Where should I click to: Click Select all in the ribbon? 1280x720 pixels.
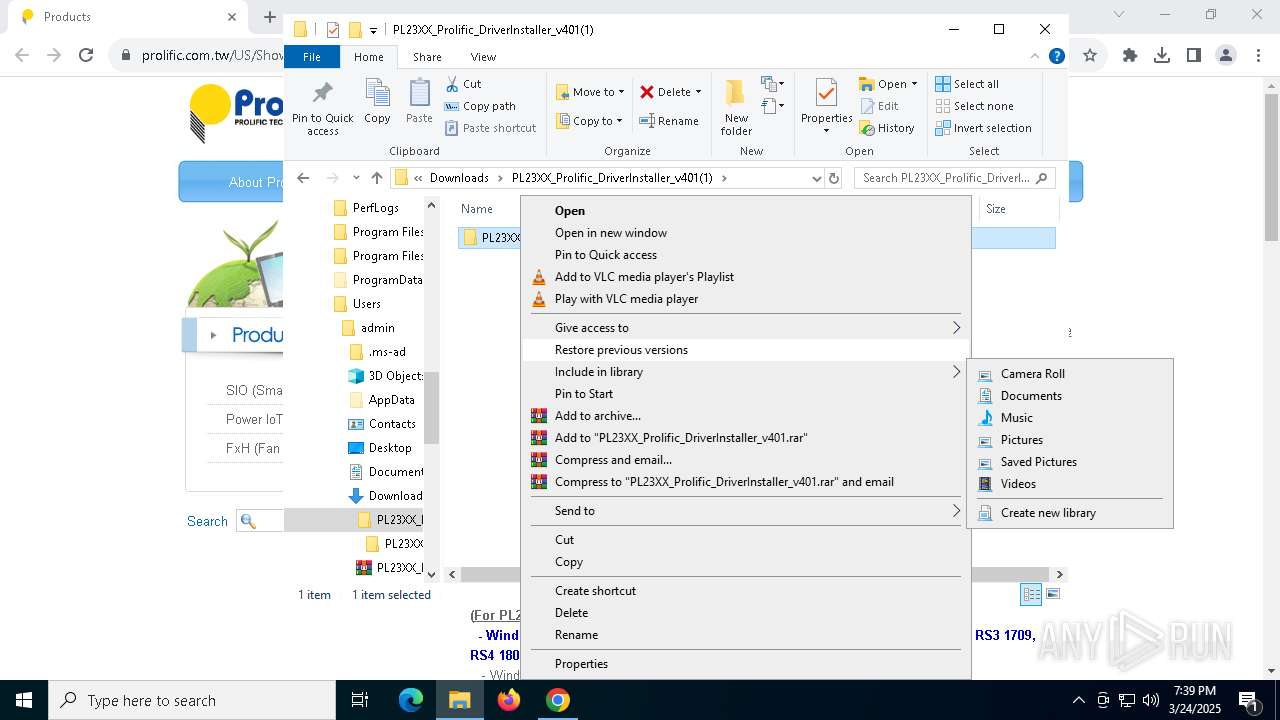point(967,84)
